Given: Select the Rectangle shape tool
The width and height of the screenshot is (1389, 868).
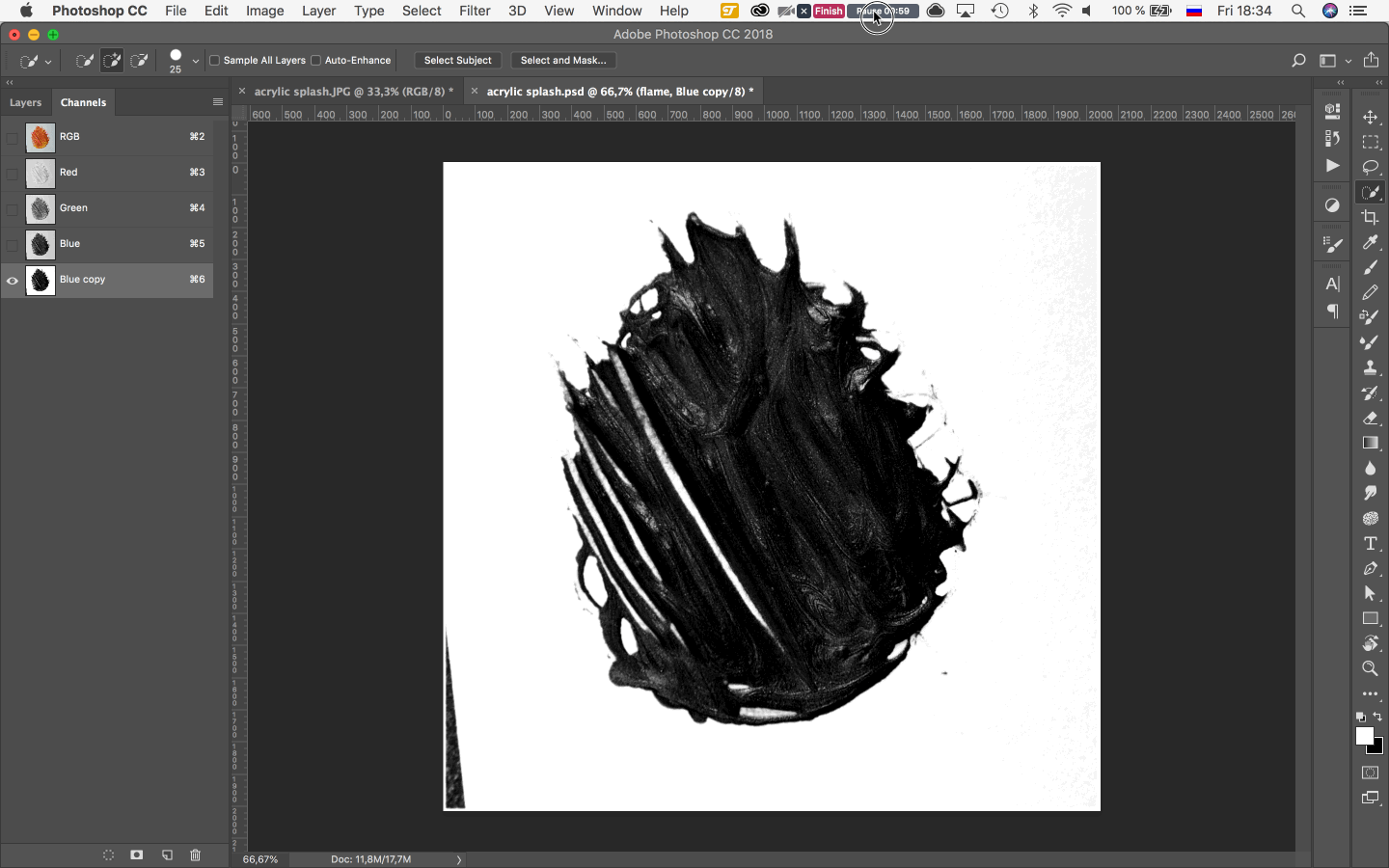Looking at the screenshot, I should [1371, 618].
